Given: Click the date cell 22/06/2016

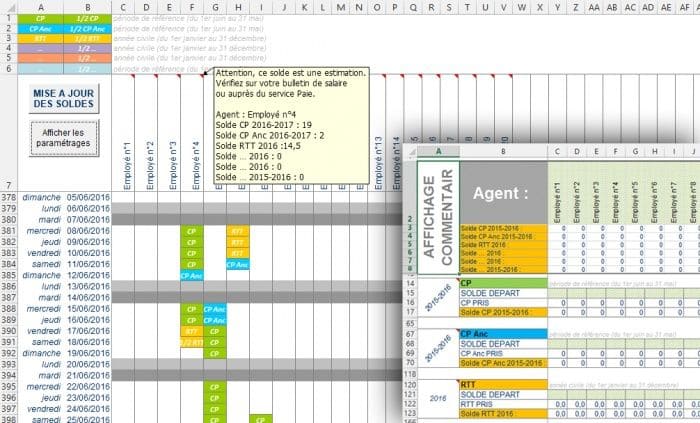Looking at the screenshot, I should (88, 386).
